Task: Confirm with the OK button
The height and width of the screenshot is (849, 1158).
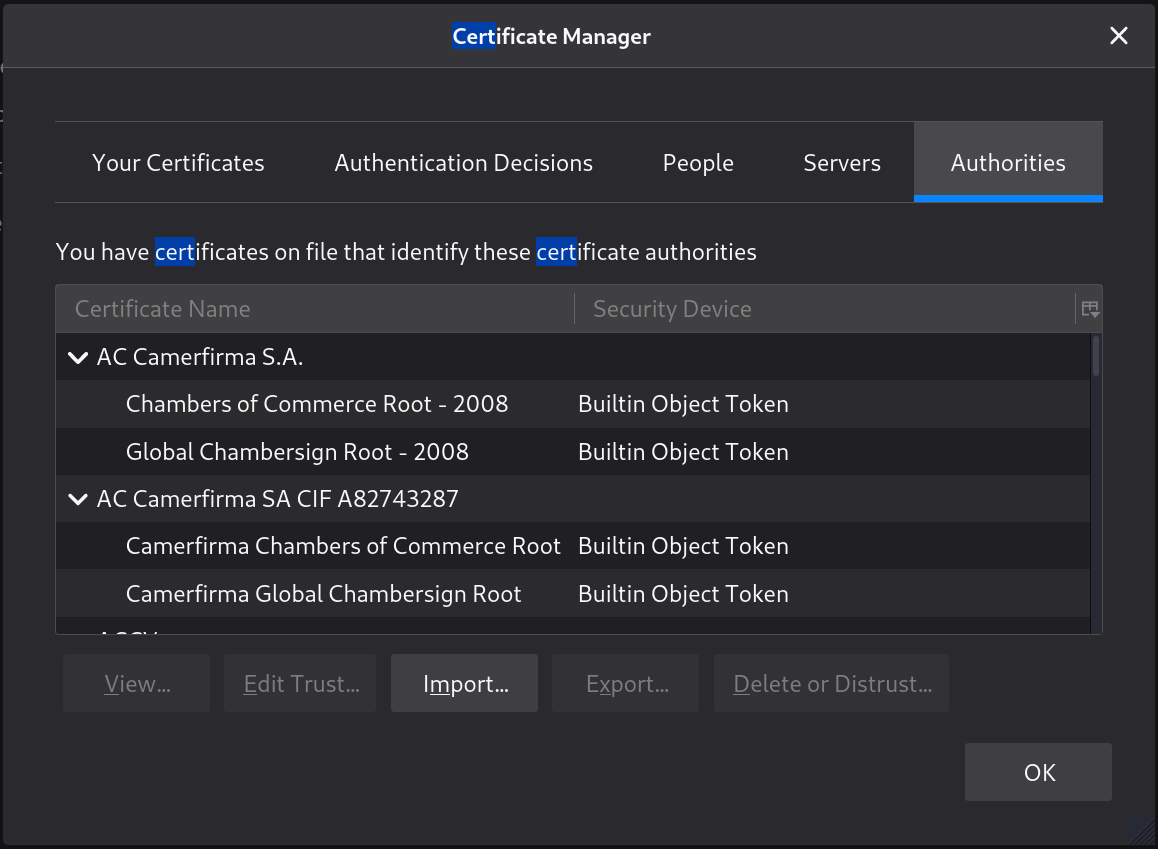Action: point(1038,772)
